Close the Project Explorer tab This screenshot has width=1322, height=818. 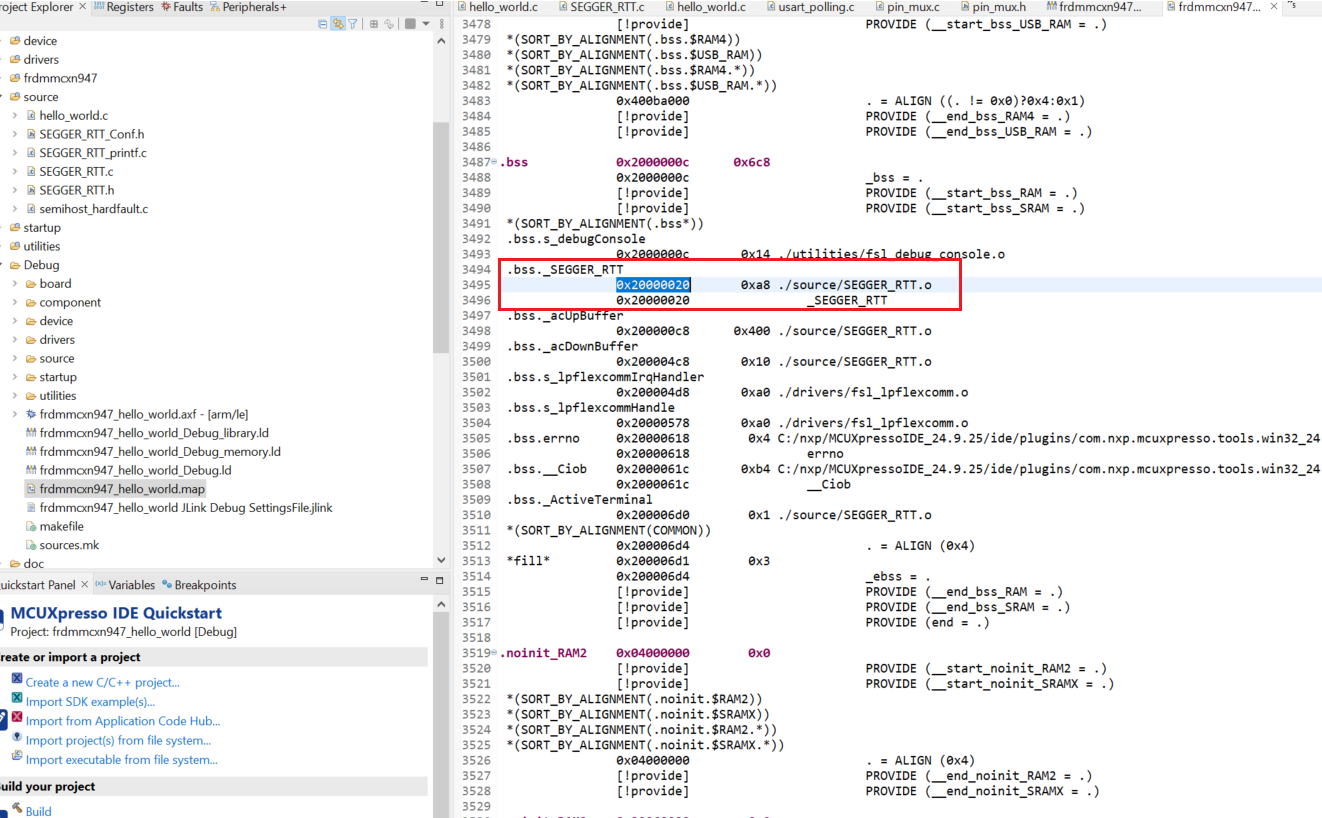83,7
